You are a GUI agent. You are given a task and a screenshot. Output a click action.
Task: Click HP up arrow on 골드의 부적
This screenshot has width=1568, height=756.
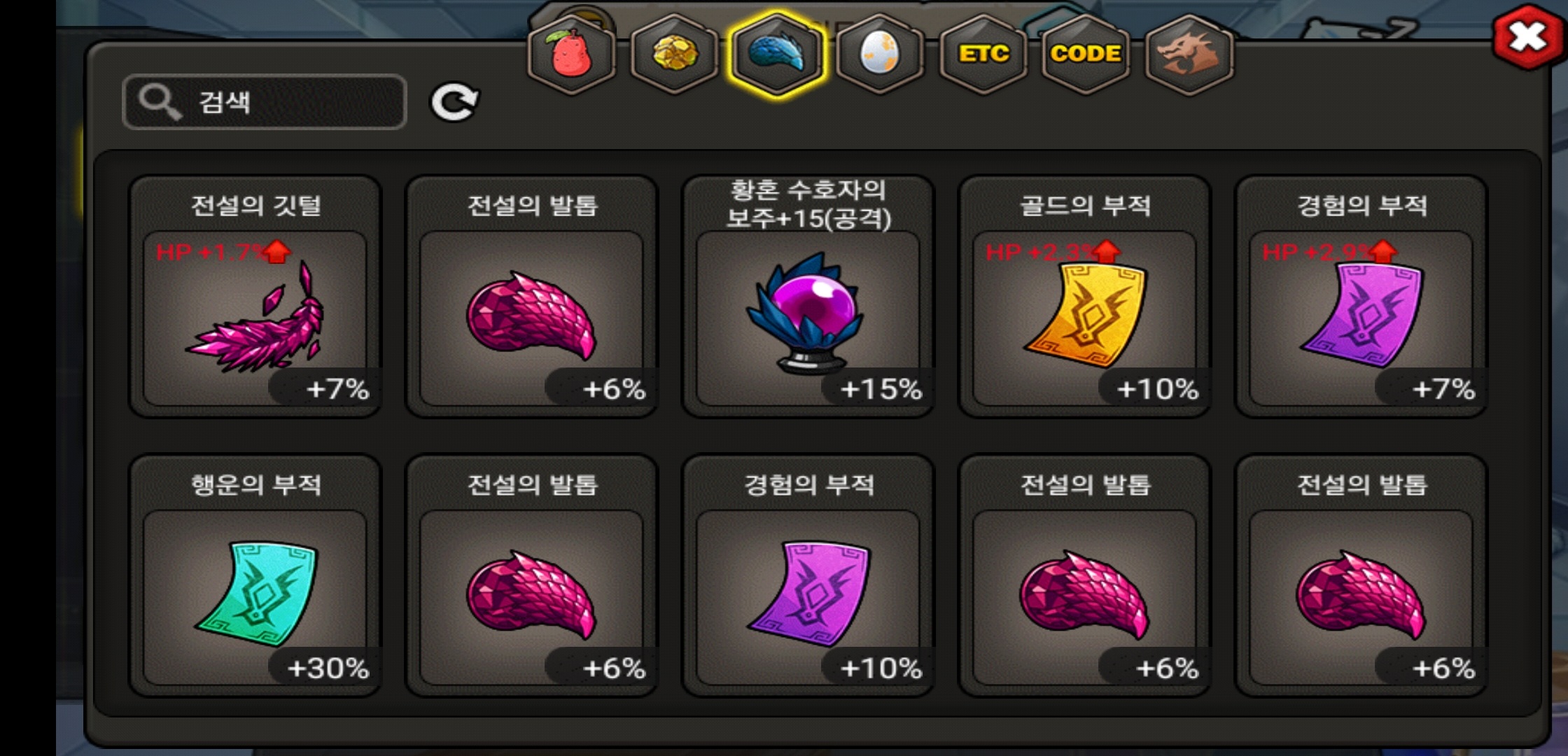(x=1107, y=251)
